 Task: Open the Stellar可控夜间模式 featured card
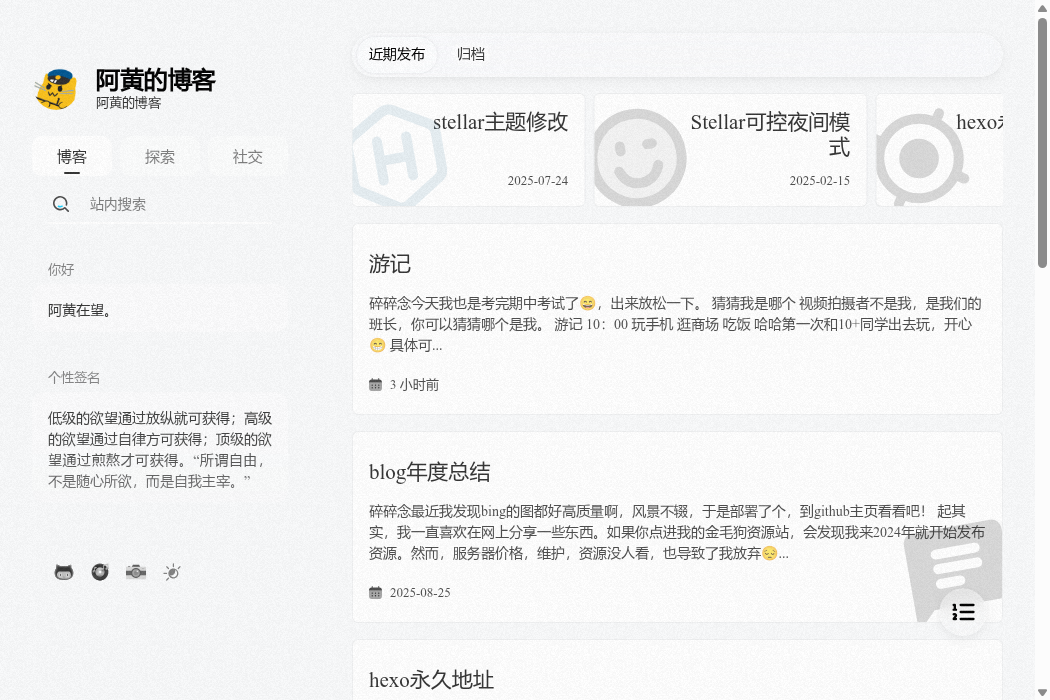[730, 150]
